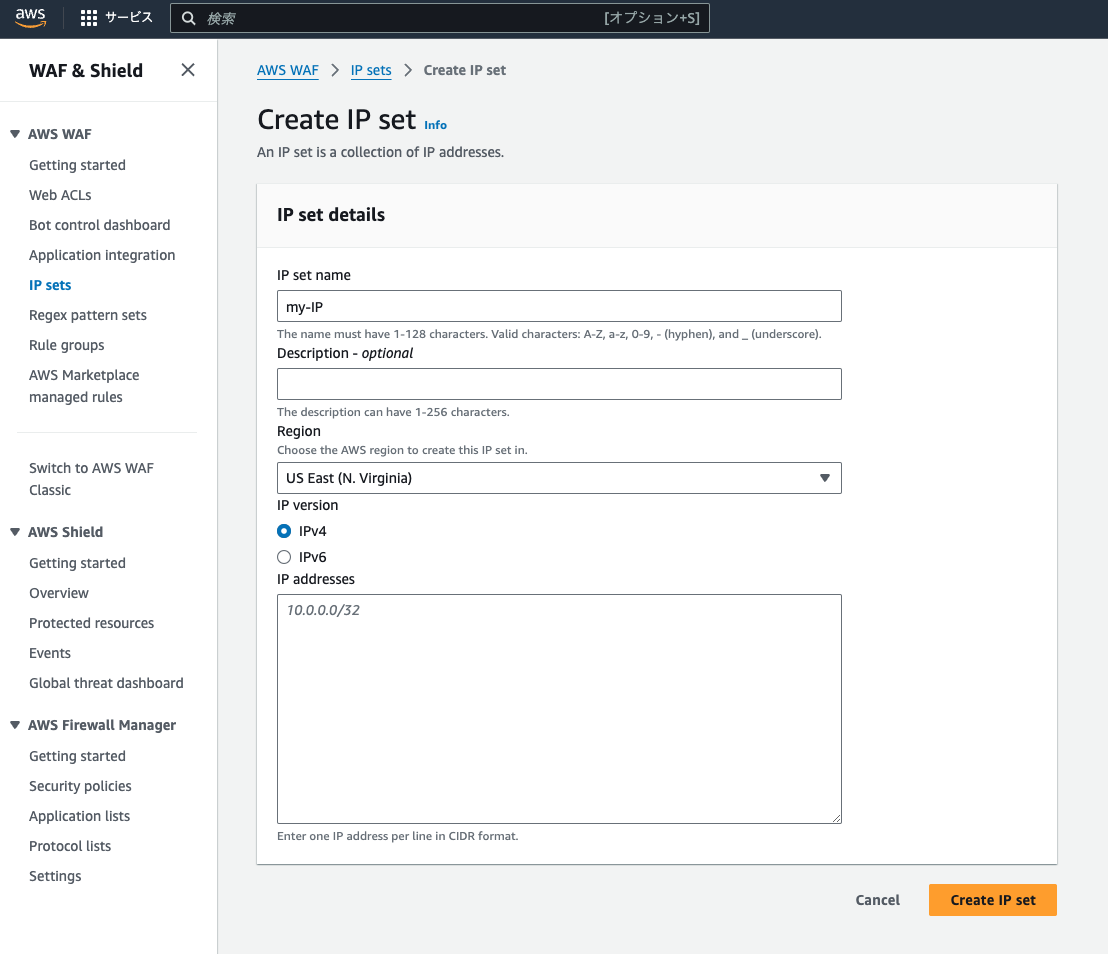This screenshot has height=954, width=1108.
Task: Click the resize handle of IP addresses box
Action: click(x=836, y=818)
